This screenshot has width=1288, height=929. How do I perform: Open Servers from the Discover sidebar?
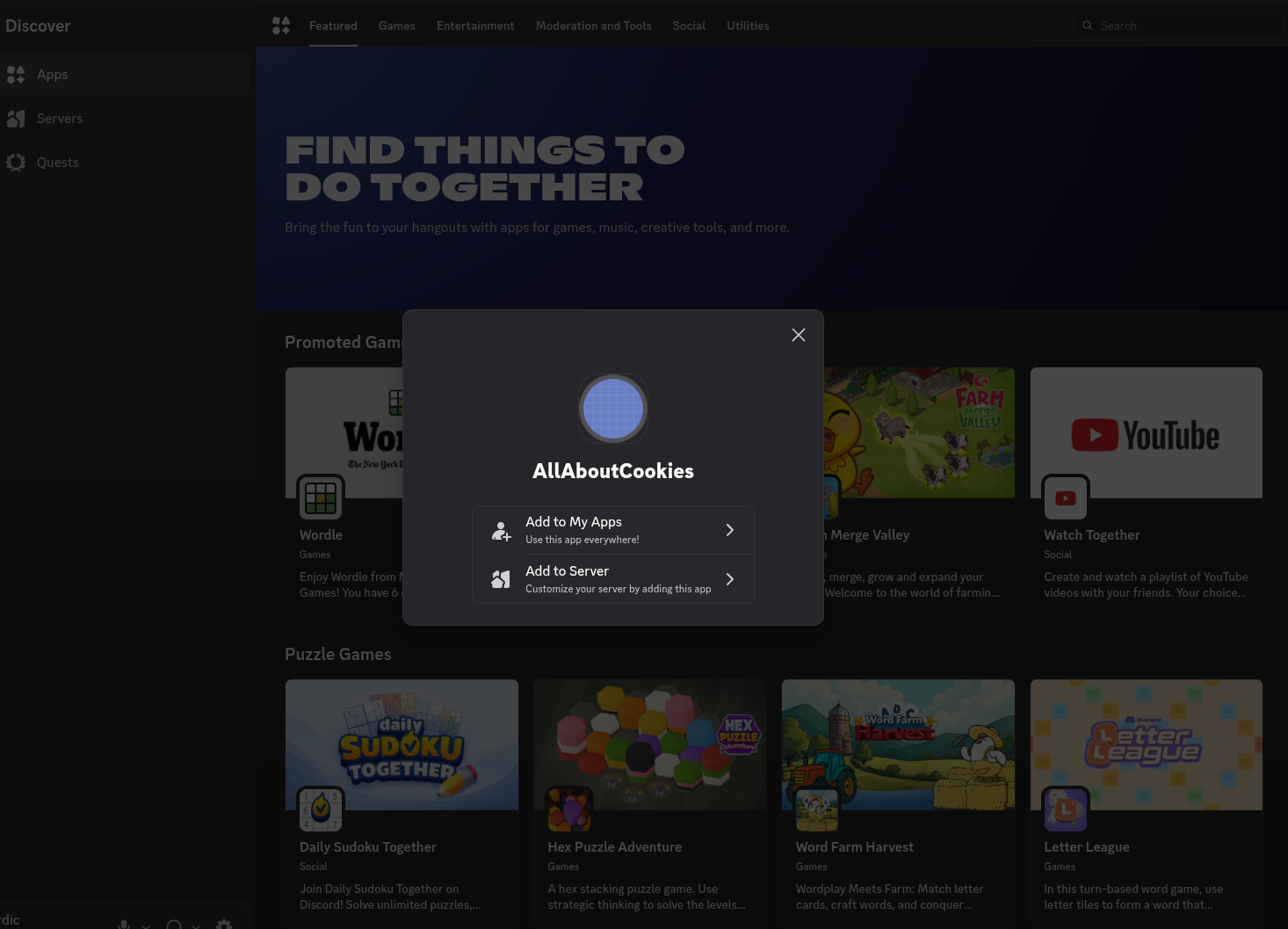coord(60,119)
